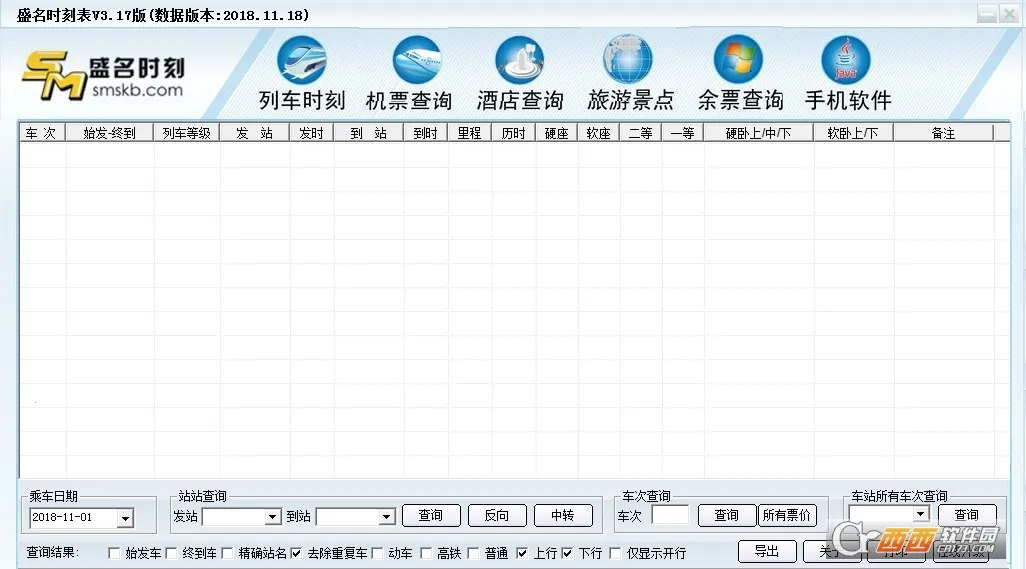
Task: Enable the 仅显示开行 checkbox
Action: (614, 553)
